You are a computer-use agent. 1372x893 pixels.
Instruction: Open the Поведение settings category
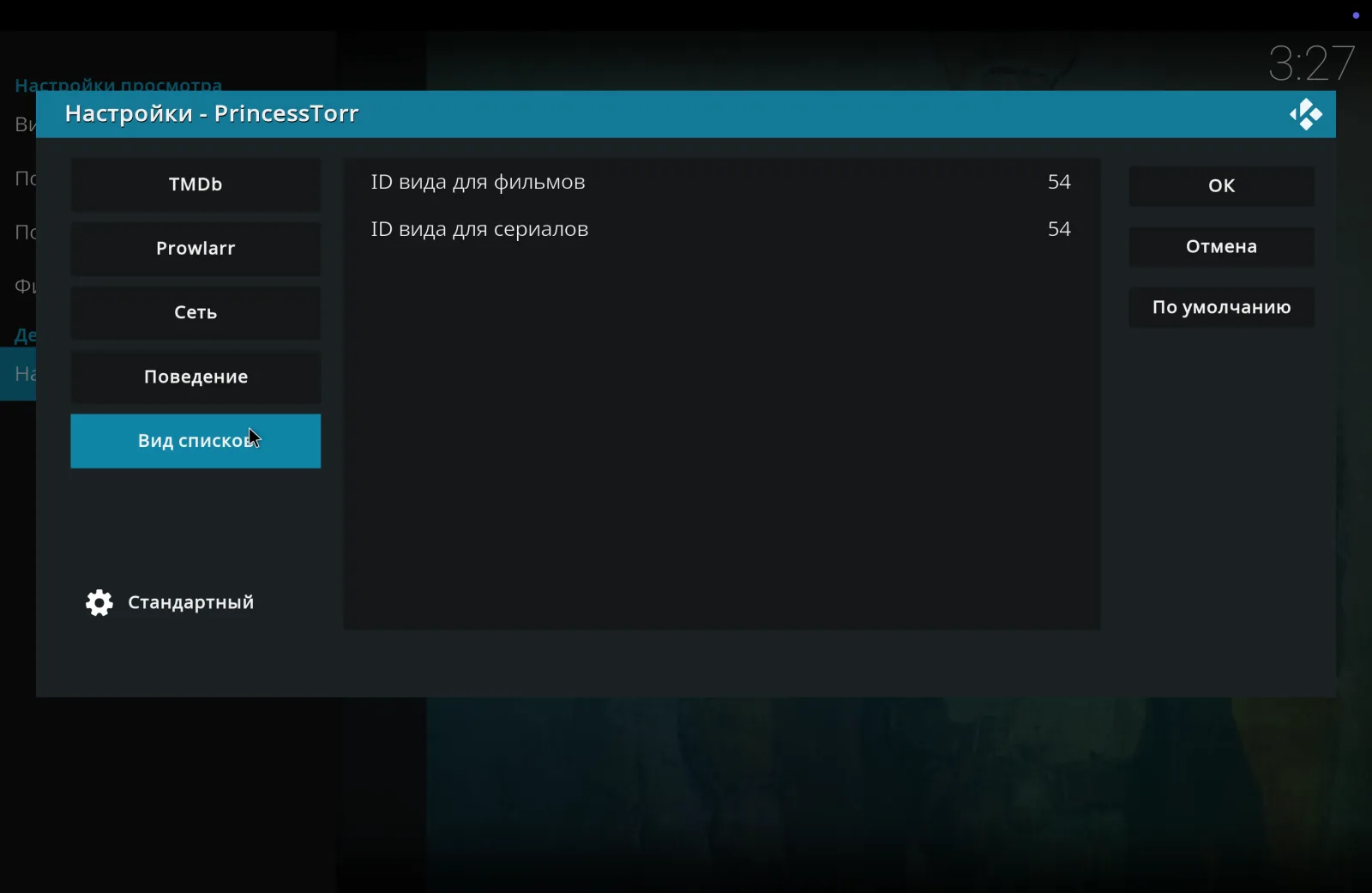point(196,377)
